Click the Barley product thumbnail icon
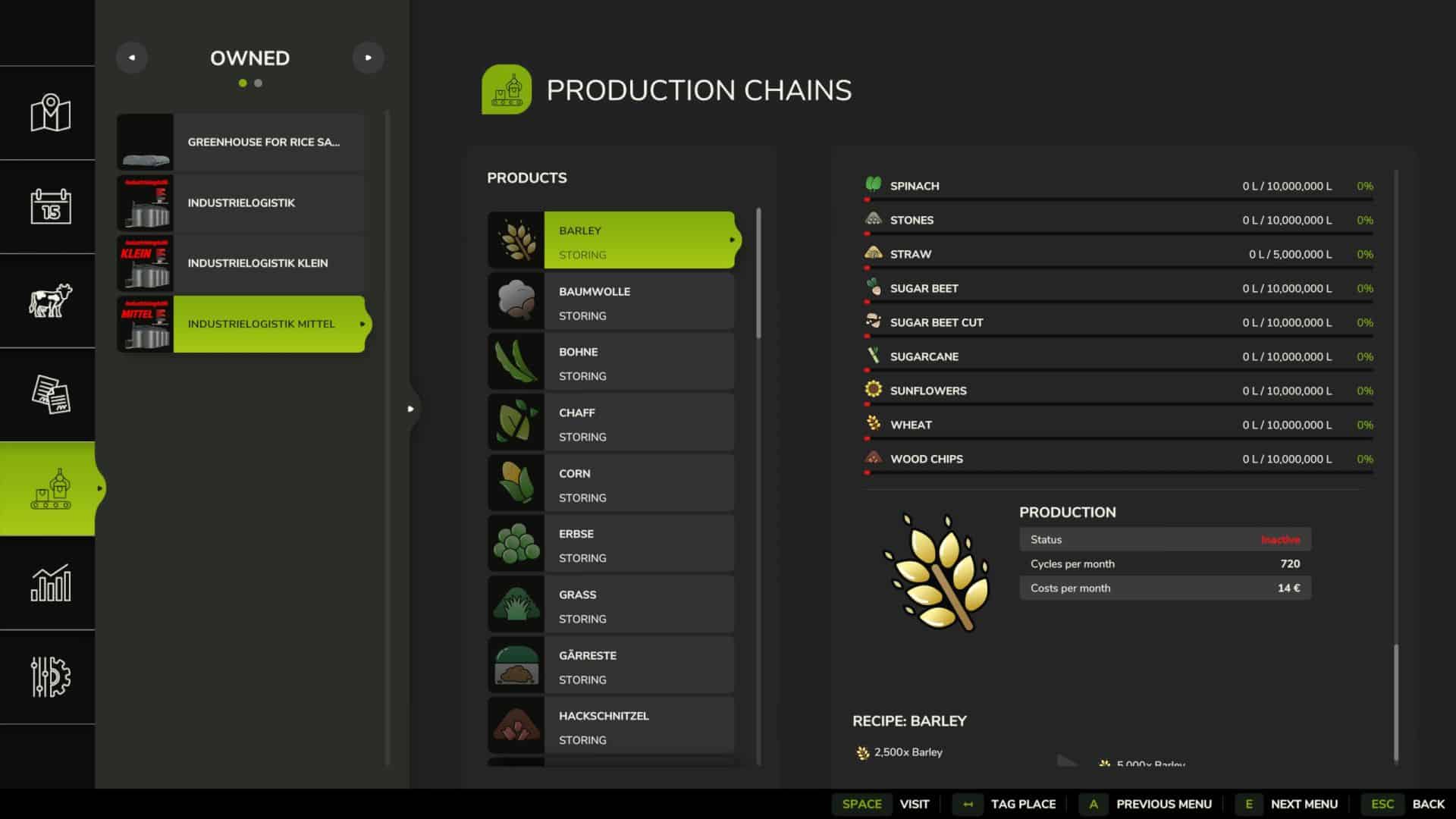The width and height of the screenshot is (1456, 819). 516,240
